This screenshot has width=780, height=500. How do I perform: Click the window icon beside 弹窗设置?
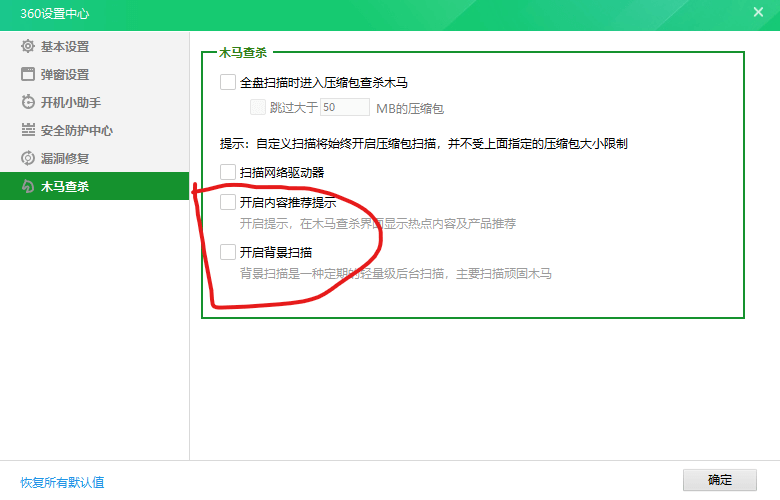point(28,74)
